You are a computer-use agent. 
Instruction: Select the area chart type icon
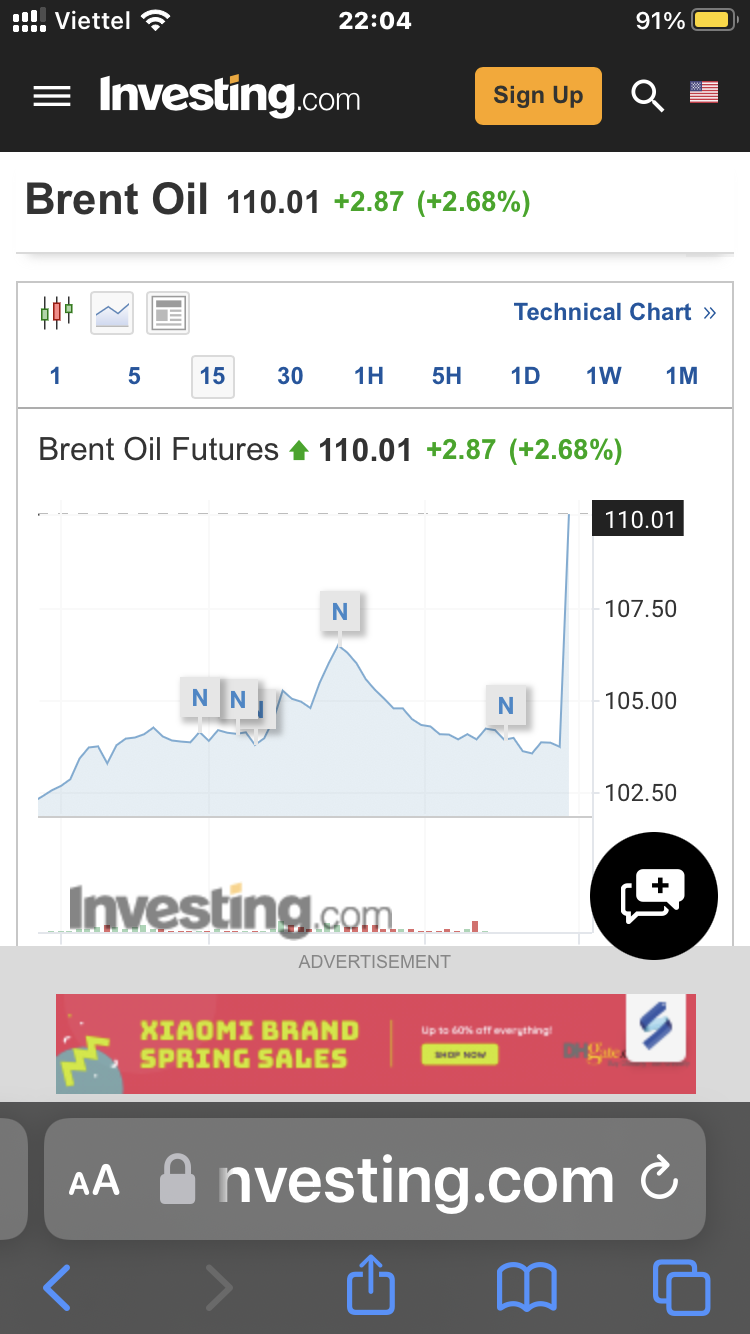tap(112, 313)
